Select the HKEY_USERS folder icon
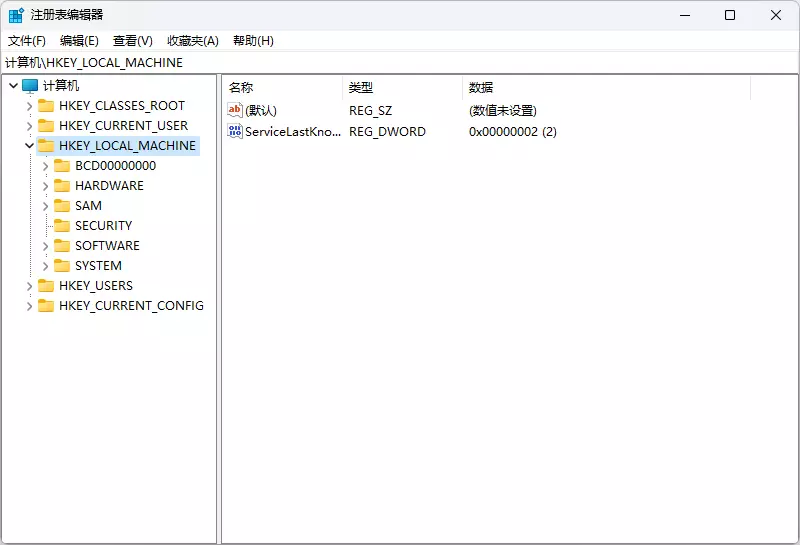 [x=46, y=286]
